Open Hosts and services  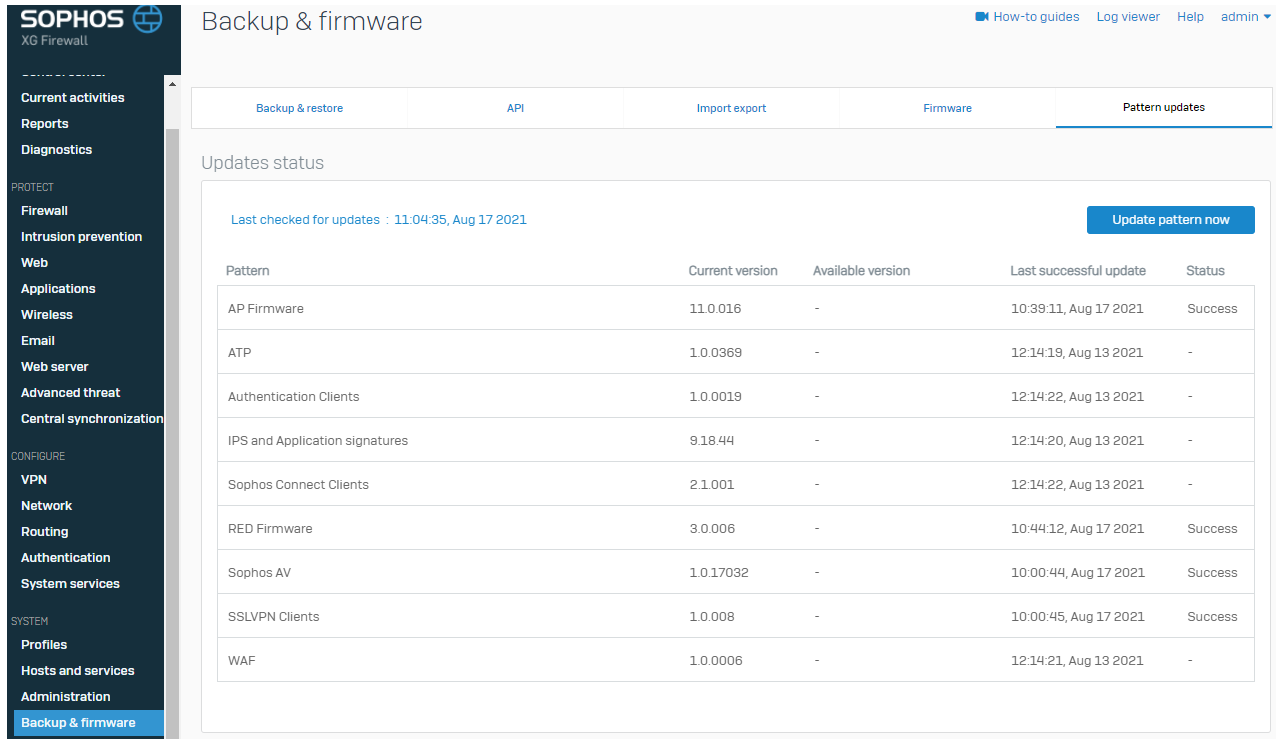coord(77,671)
